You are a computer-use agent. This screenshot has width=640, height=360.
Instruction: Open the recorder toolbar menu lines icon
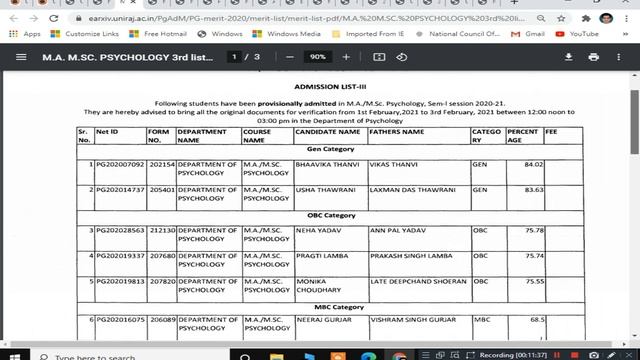[x=425, y=355]
